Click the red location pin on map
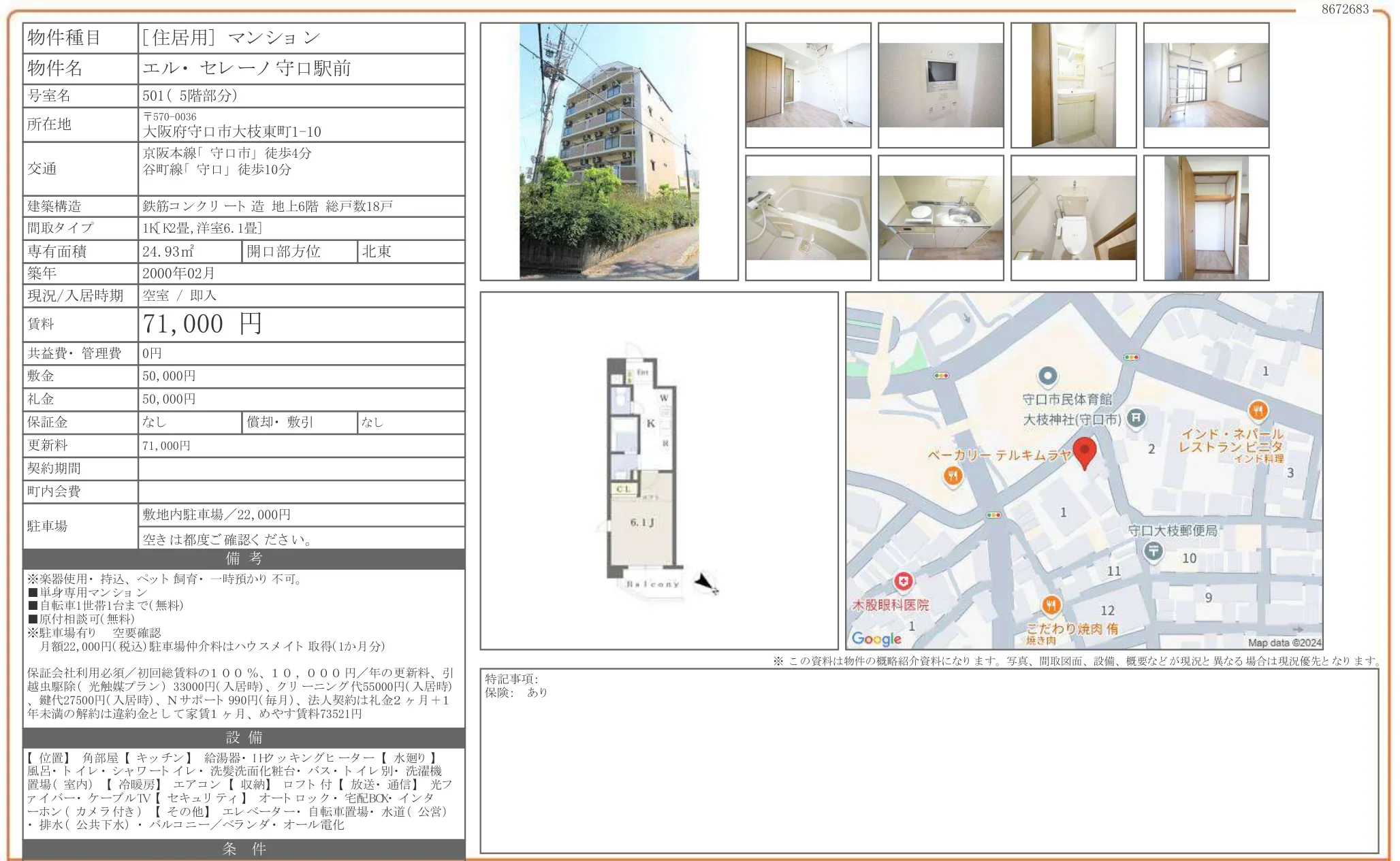 [1084, 451]
